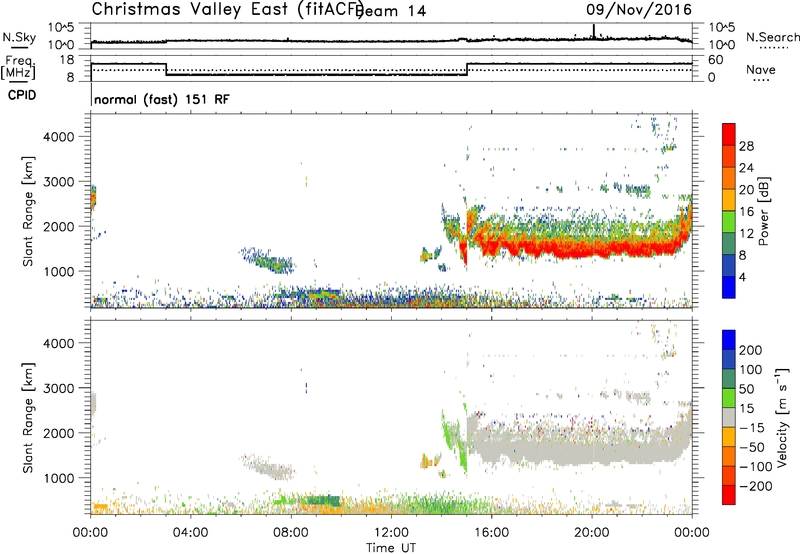
Task: Click the 'Freq. [MHz]' axis label
Action: pyautogui.click(x=18, y=67)
